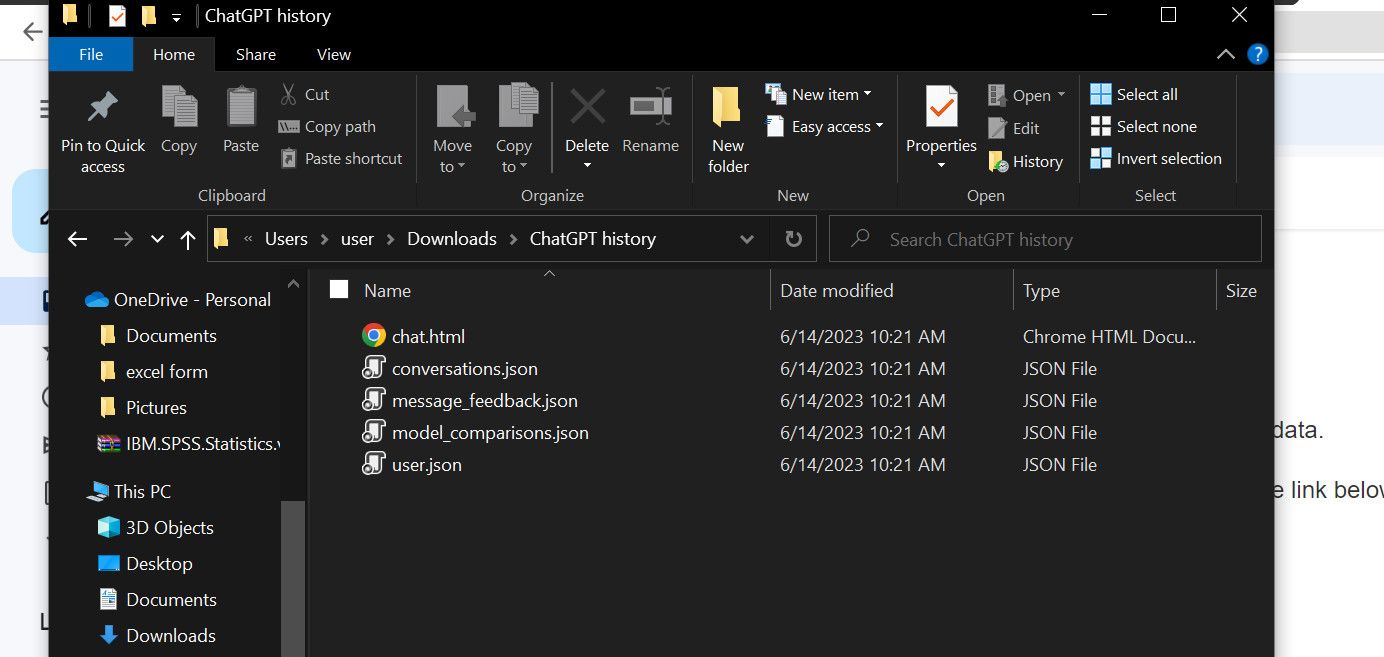Screen dimensions: 1384x657
Task: Click the Search ChatGPT history field
Action: point(1045,240)
